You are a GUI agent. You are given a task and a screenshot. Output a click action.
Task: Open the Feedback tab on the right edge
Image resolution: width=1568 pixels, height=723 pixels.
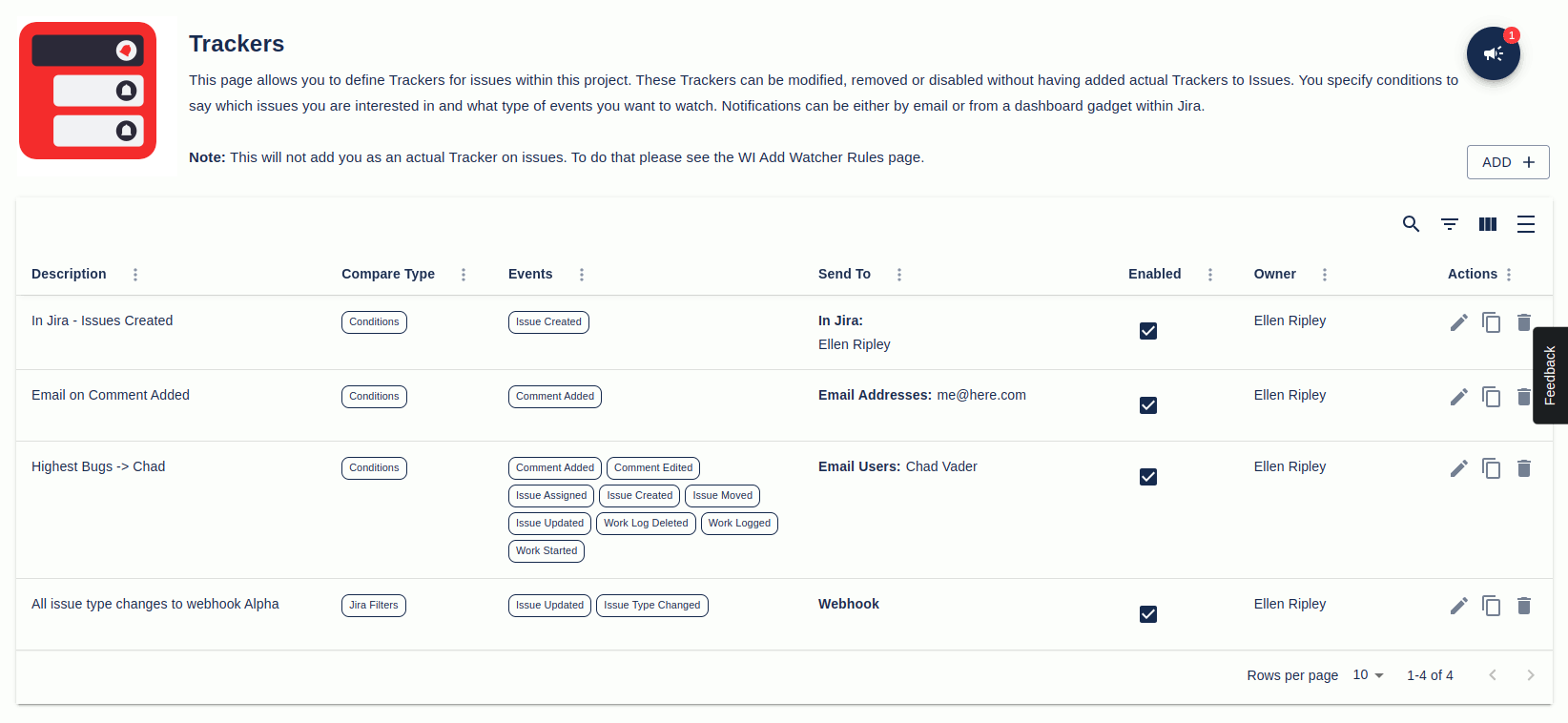(1550, 375)
